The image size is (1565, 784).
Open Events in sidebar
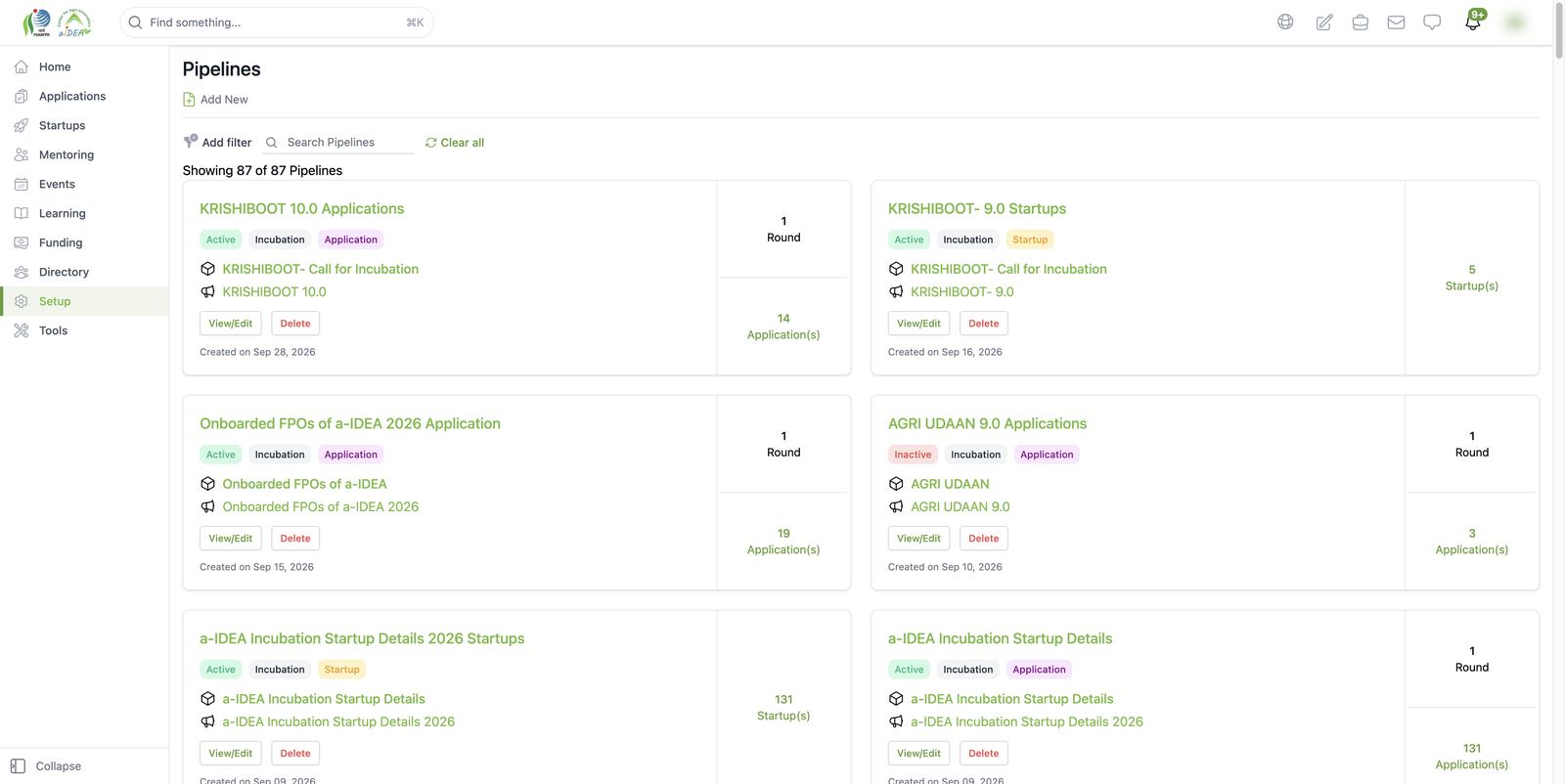pos(84,184)
